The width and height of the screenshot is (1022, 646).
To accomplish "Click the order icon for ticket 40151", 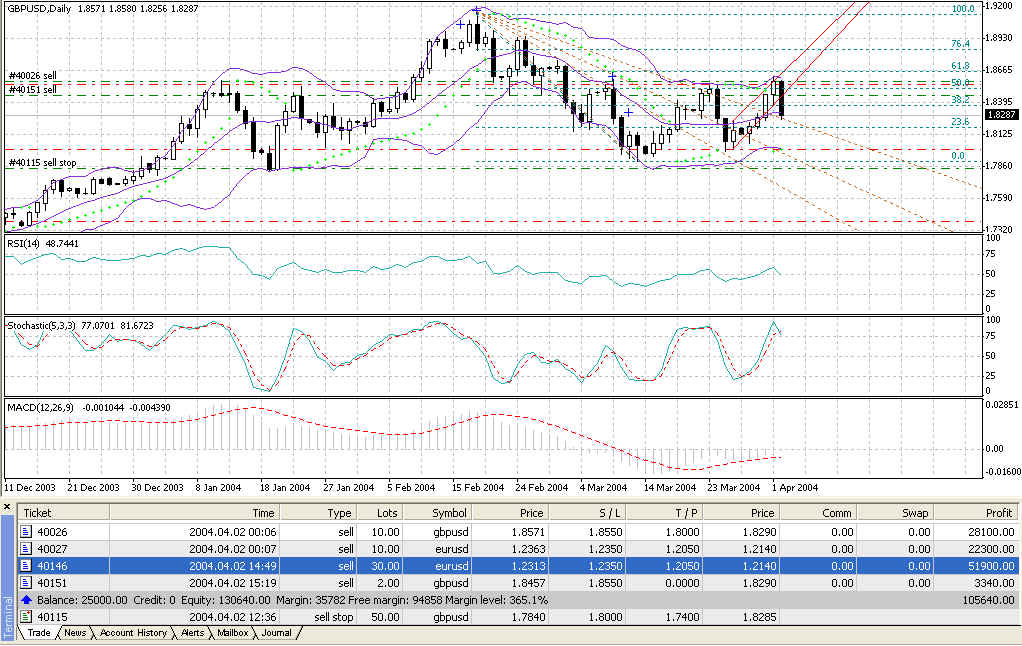I will 27,582.
